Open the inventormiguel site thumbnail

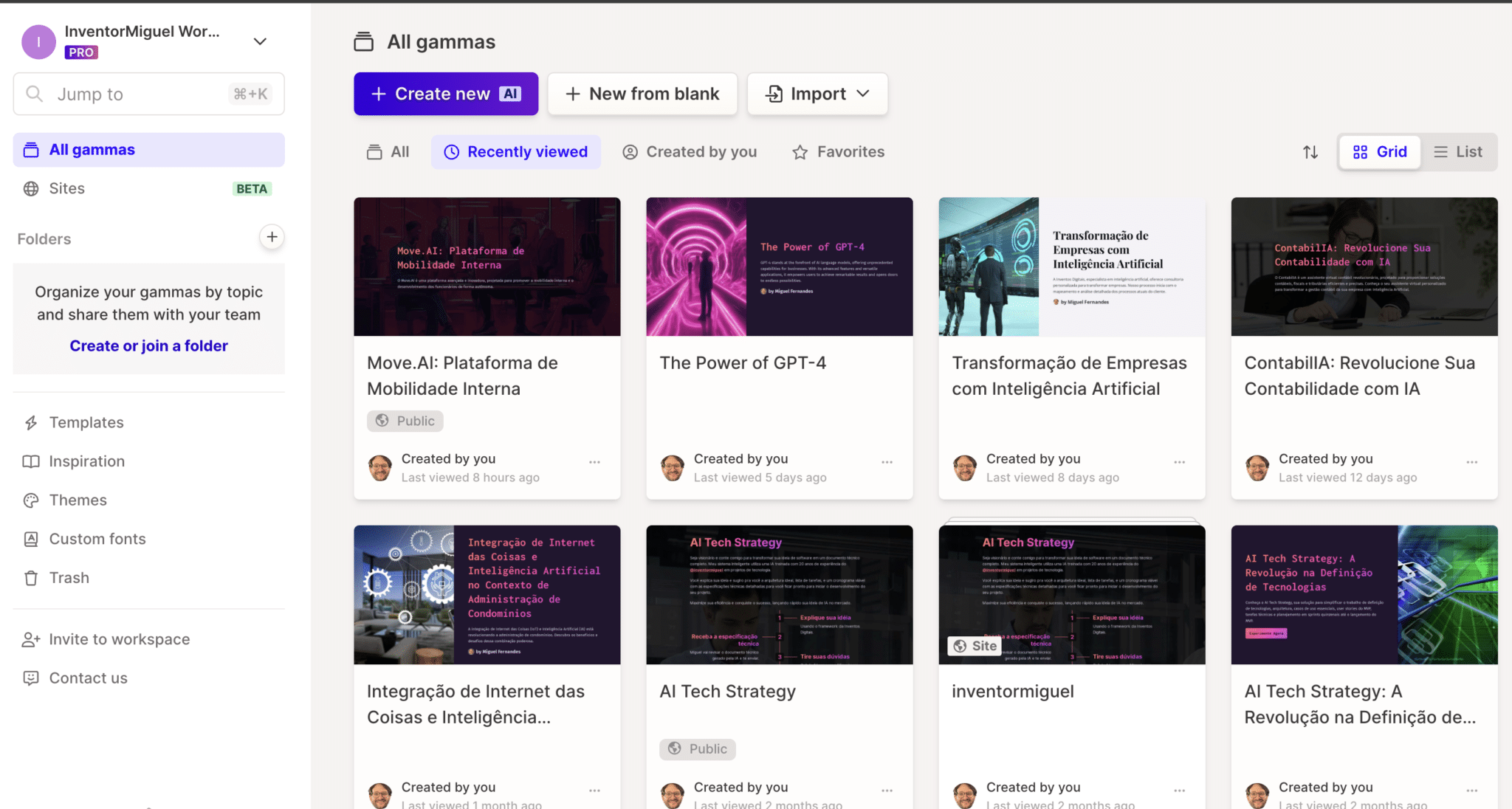coord(1072,595)
